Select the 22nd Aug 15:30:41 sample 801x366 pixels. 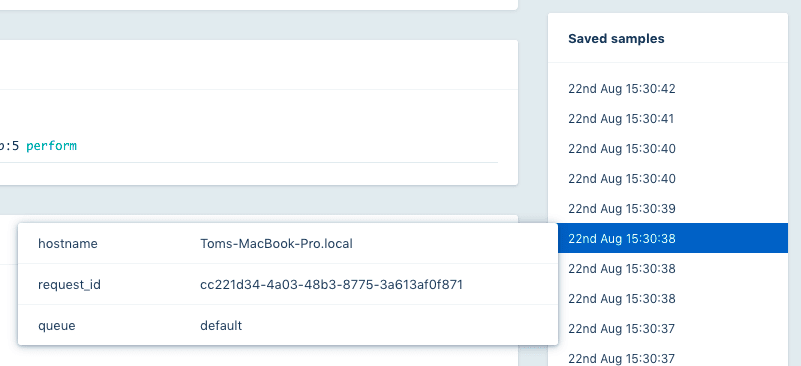click(668, 119)
